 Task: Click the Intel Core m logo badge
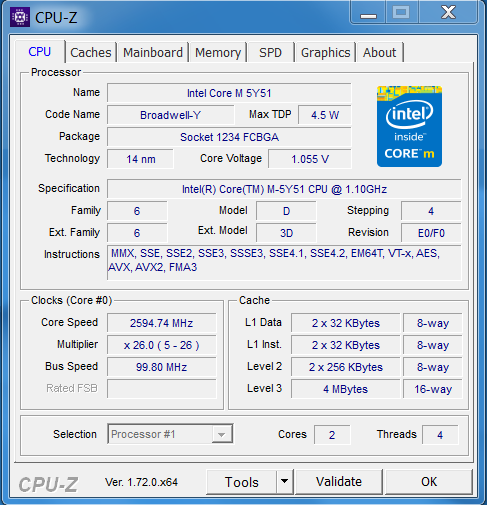pyautogui.click(x=409, y=126)
